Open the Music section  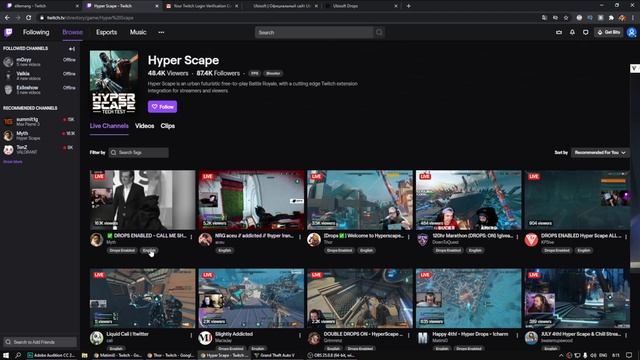pos(138,32)
